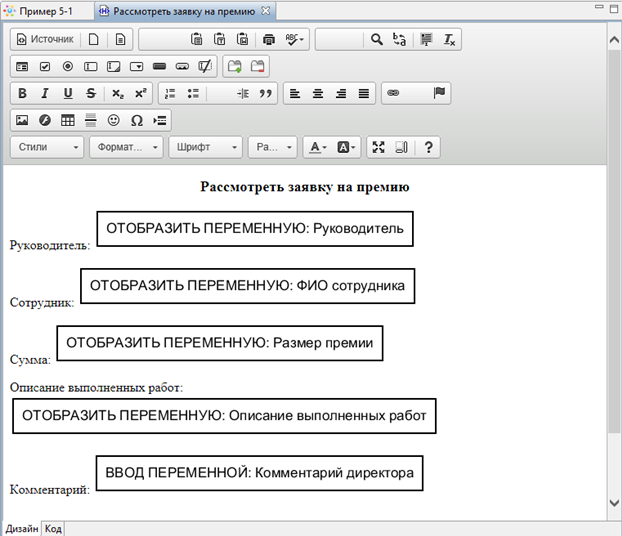Insert a form element icon
The height and width of the screenshot is (536, 622).
point(22,66)
